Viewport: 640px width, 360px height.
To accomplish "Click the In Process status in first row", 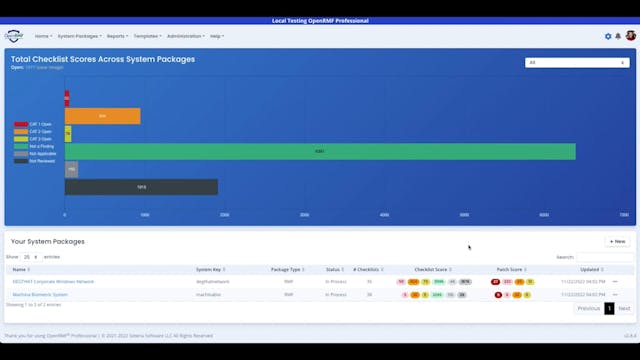I will 336,282.
